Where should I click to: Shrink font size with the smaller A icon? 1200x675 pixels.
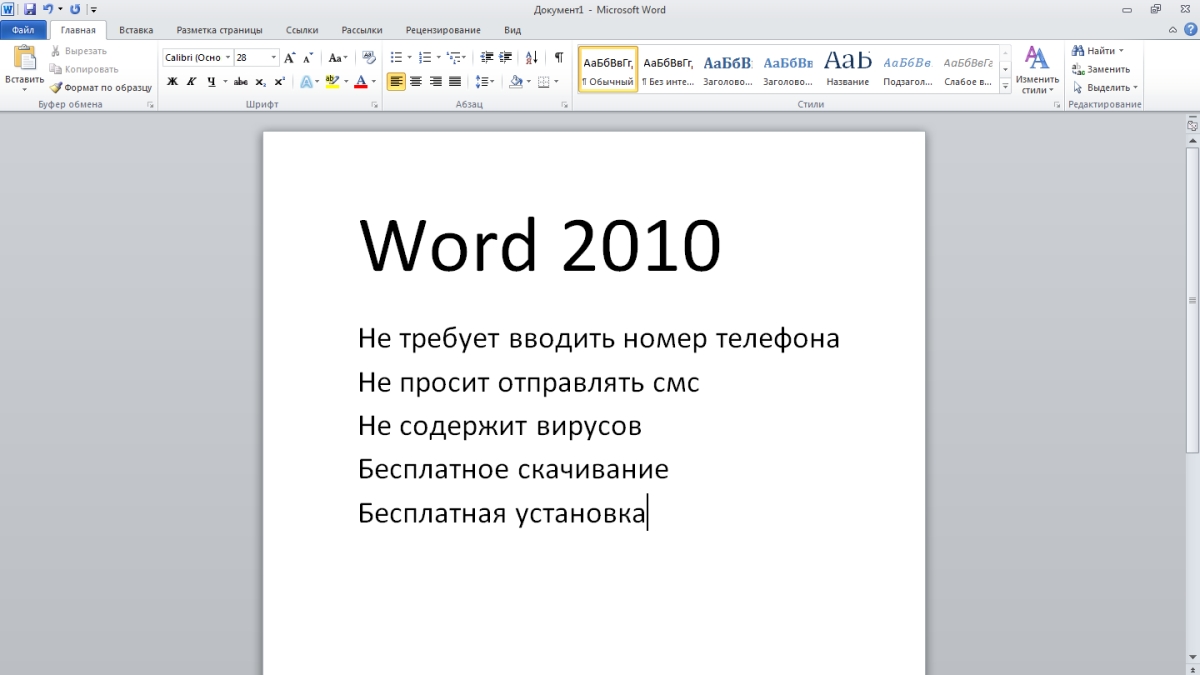309,58
